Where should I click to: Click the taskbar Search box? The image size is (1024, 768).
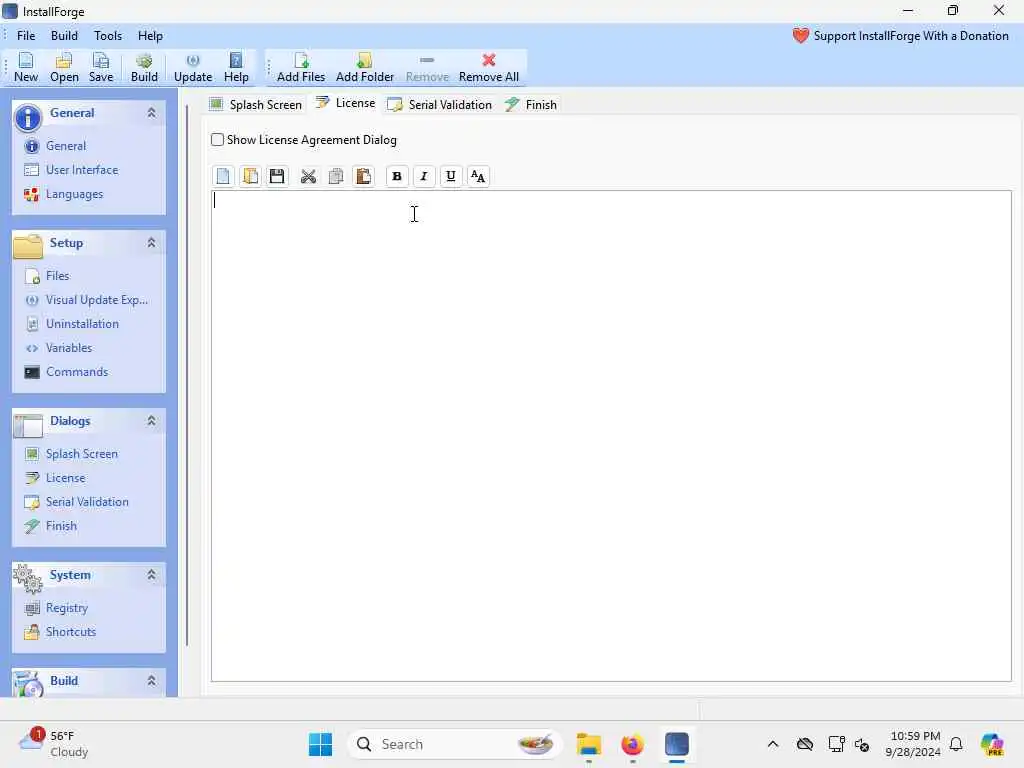pyautogui.click(x=455, y=744)
